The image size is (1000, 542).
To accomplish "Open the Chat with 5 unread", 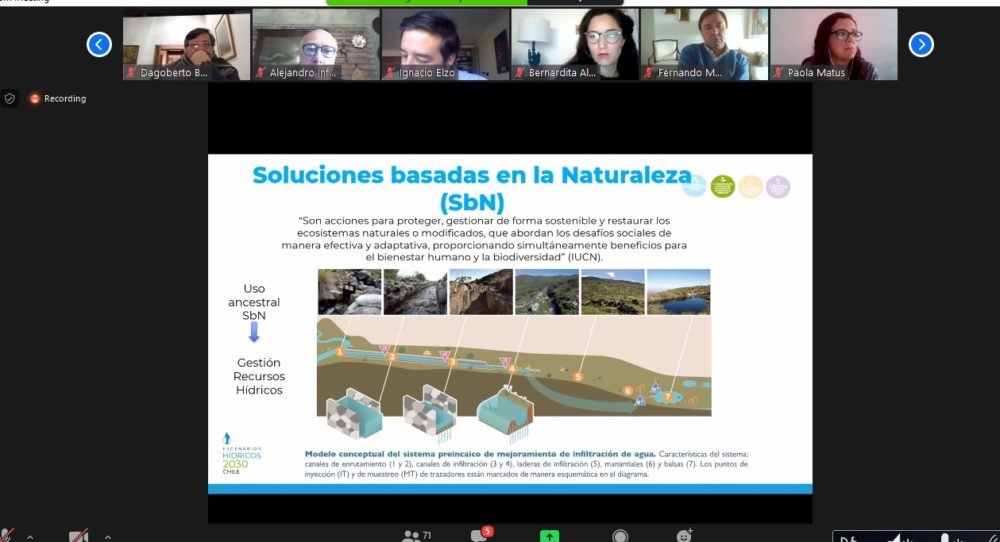I will (x=478, y=536).
